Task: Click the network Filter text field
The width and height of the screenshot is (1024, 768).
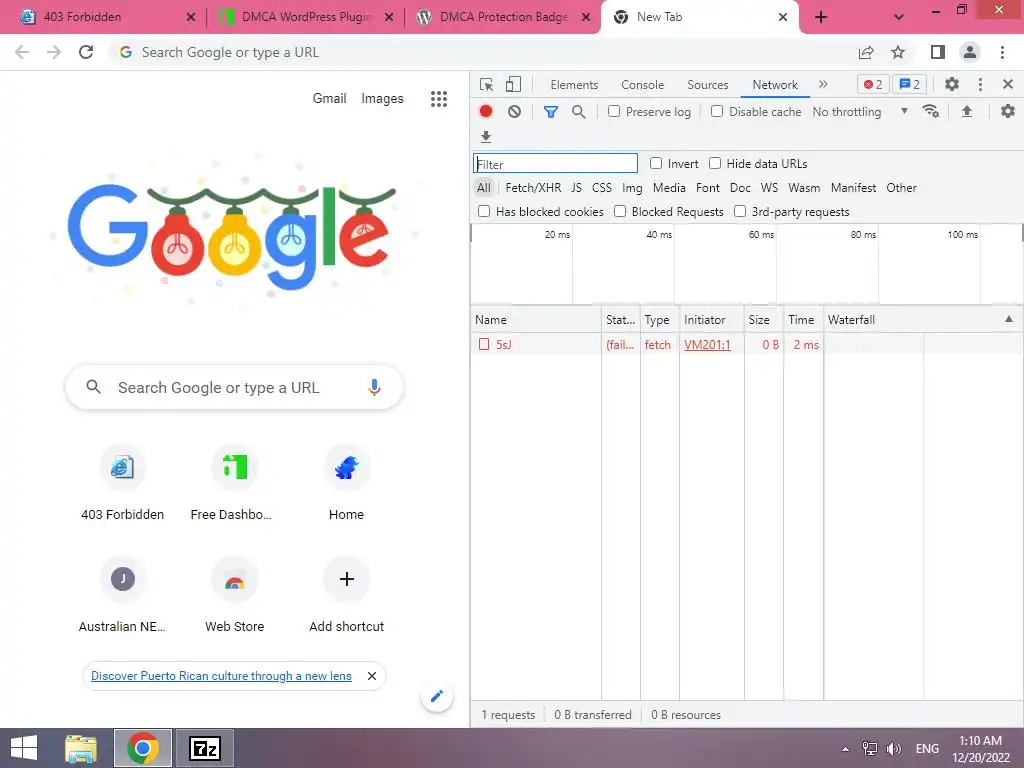Action: [555, 163]
